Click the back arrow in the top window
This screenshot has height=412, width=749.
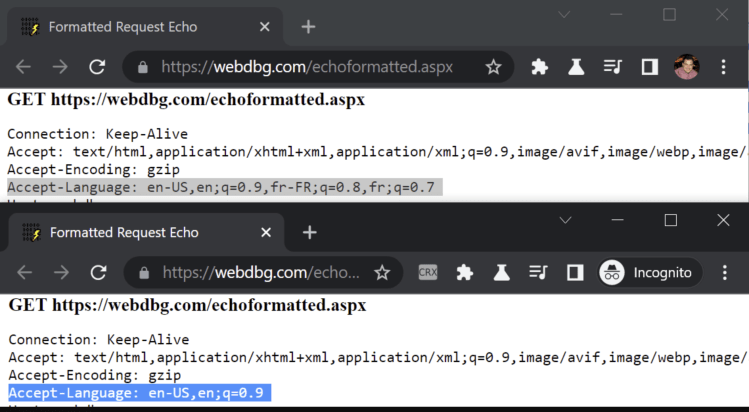(x=23, y=67)
